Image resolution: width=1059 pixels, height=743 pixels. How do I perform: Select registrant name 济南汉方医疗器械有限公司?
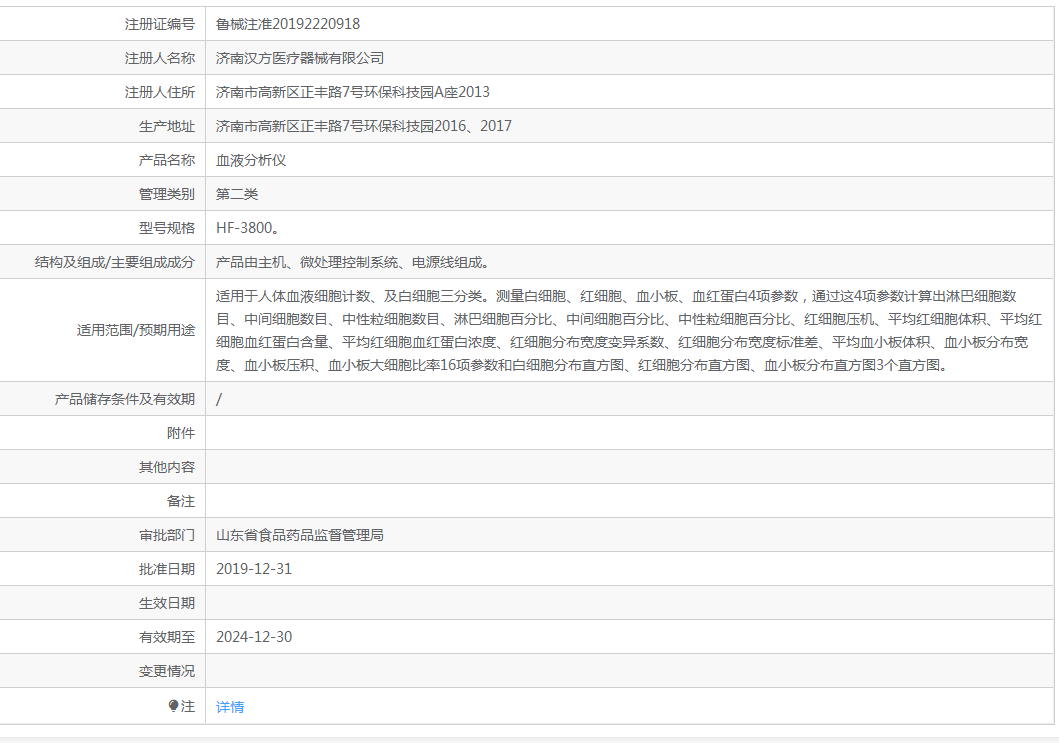pos(300,58)
